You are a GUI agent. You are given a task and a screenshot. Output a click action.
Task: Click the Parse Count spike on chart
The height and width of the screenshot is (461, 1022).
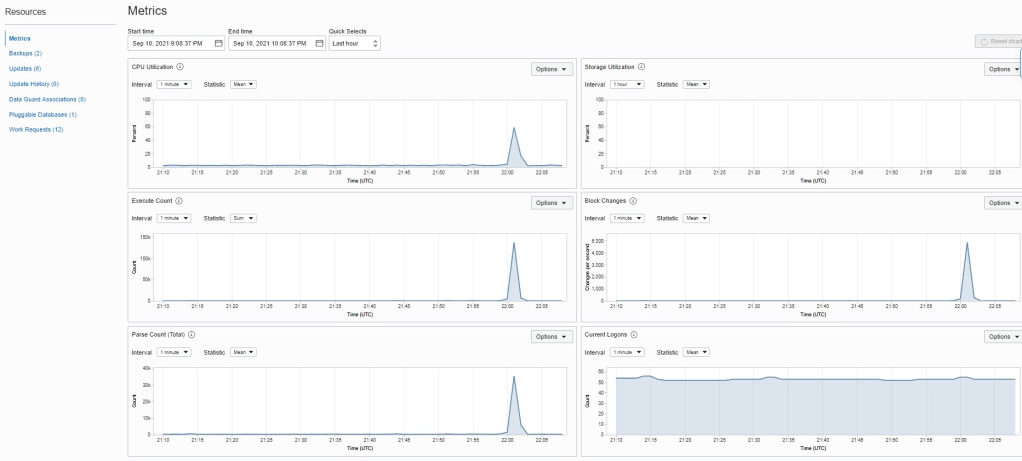514,377
